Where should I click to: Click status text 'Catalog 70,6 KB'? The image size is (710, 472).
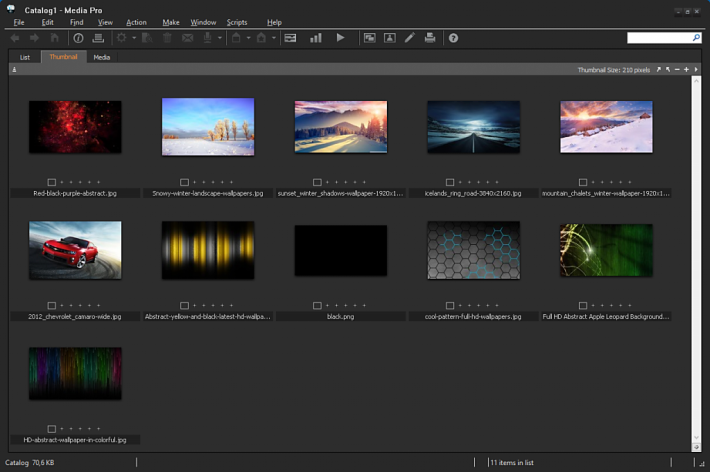[x=29, y=462]
